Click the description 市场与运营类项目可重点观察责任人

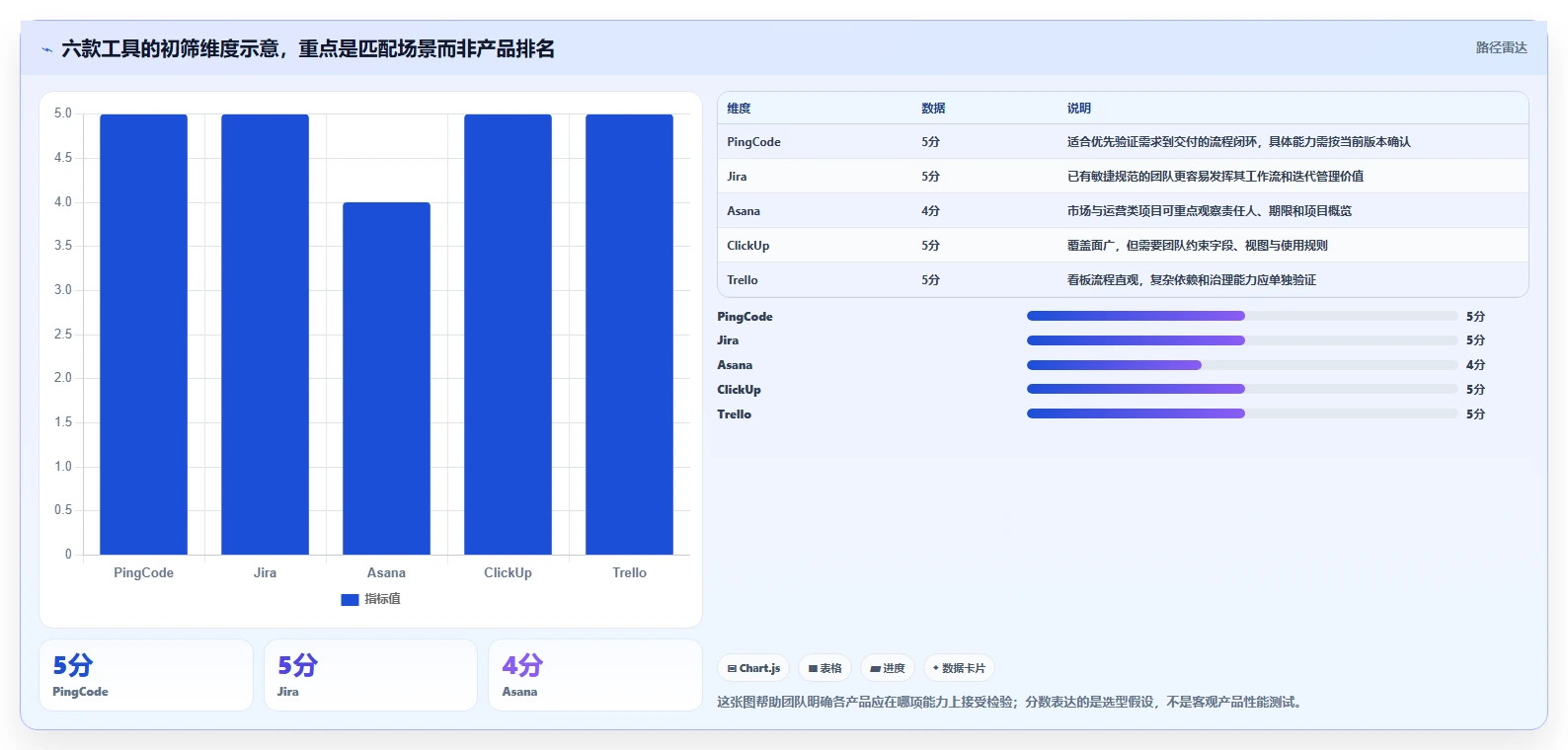[x=1209, y=211]
